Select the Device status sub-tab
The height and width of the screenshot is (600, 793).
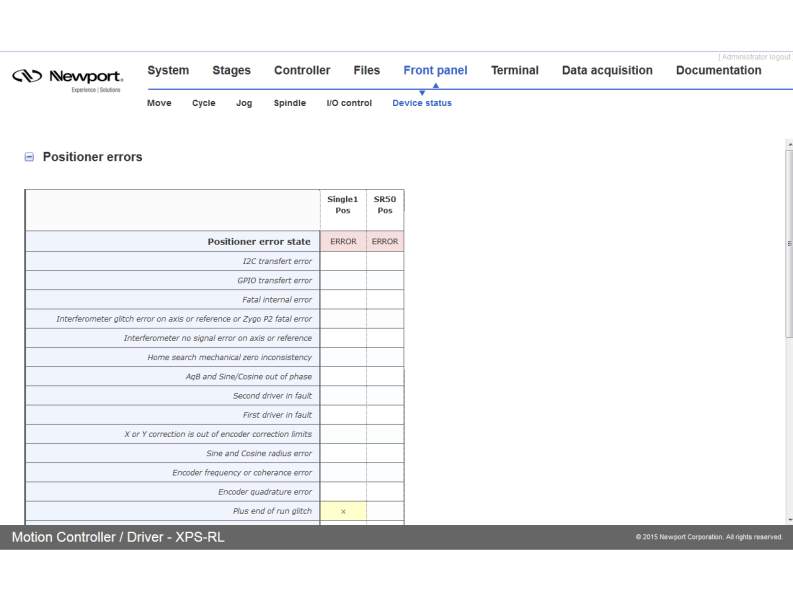coord(421,103)
